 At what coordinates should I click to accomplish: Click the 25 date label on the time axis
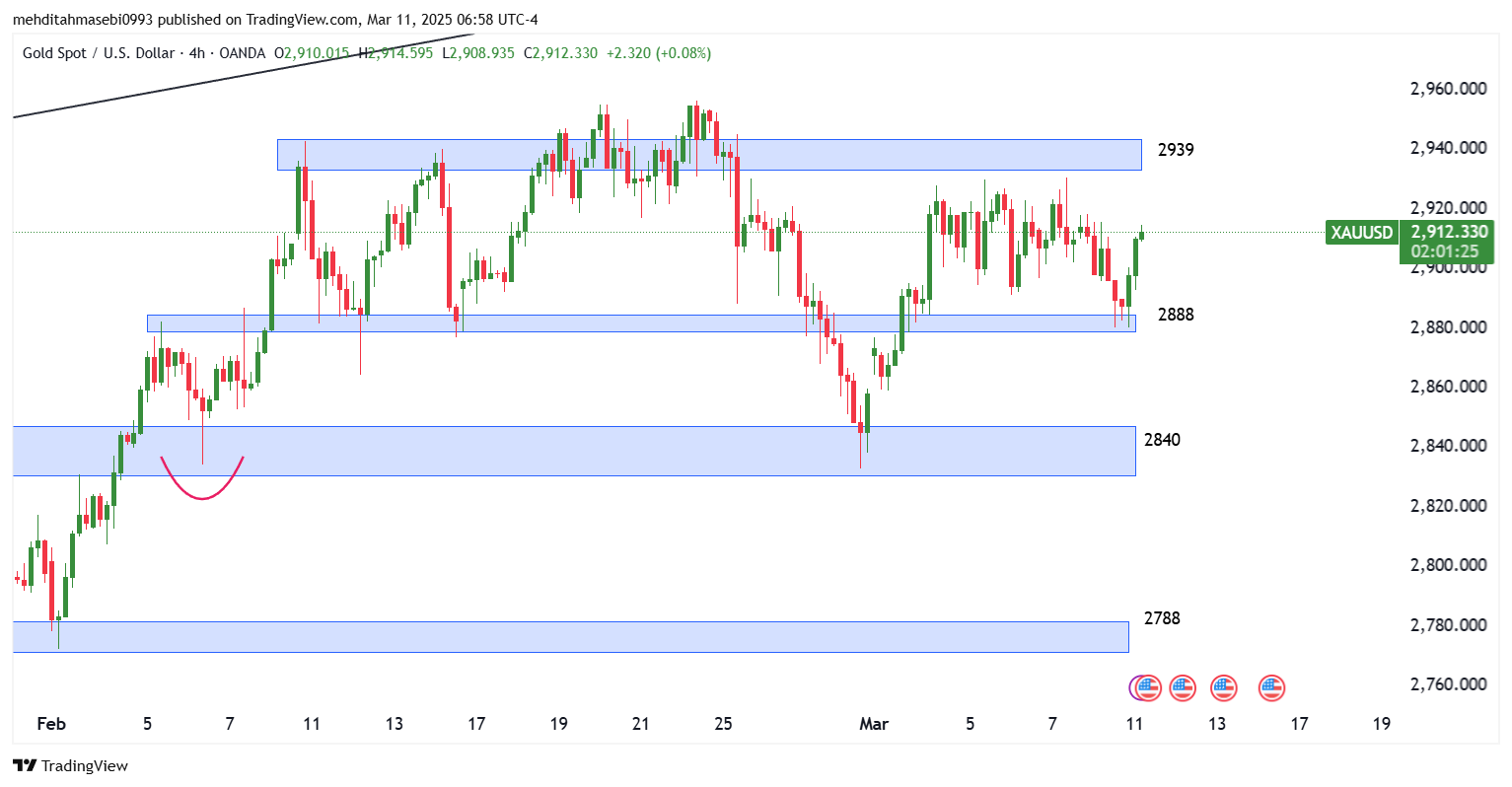coord(723,724)
